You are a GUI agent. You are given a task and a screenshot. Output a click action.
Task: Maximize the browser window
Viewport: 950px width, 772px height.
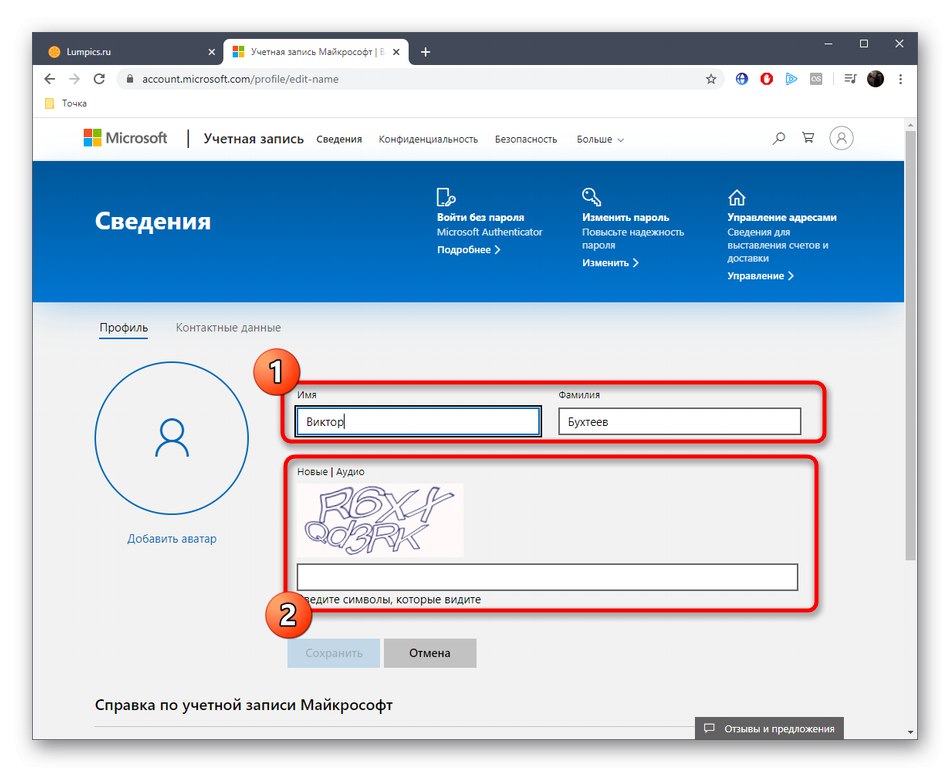[864, 44]
